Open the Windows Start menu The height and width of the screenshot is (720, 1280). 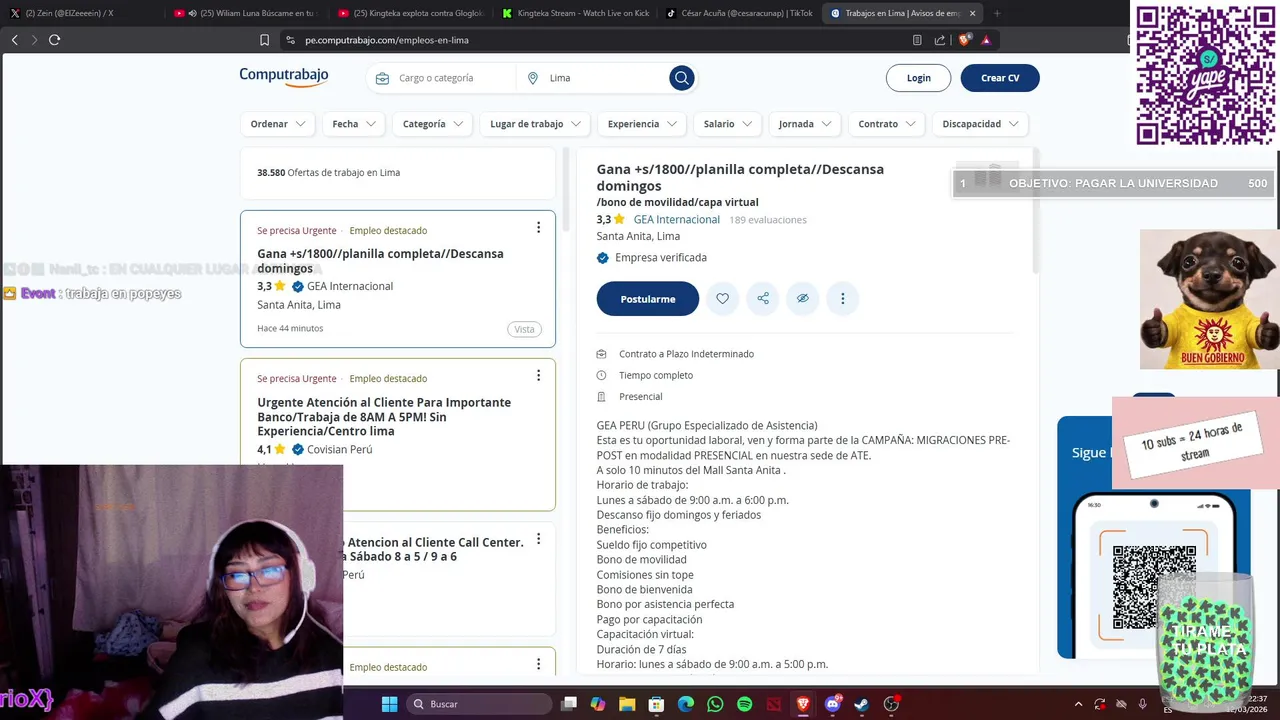(x=390, y=704)
